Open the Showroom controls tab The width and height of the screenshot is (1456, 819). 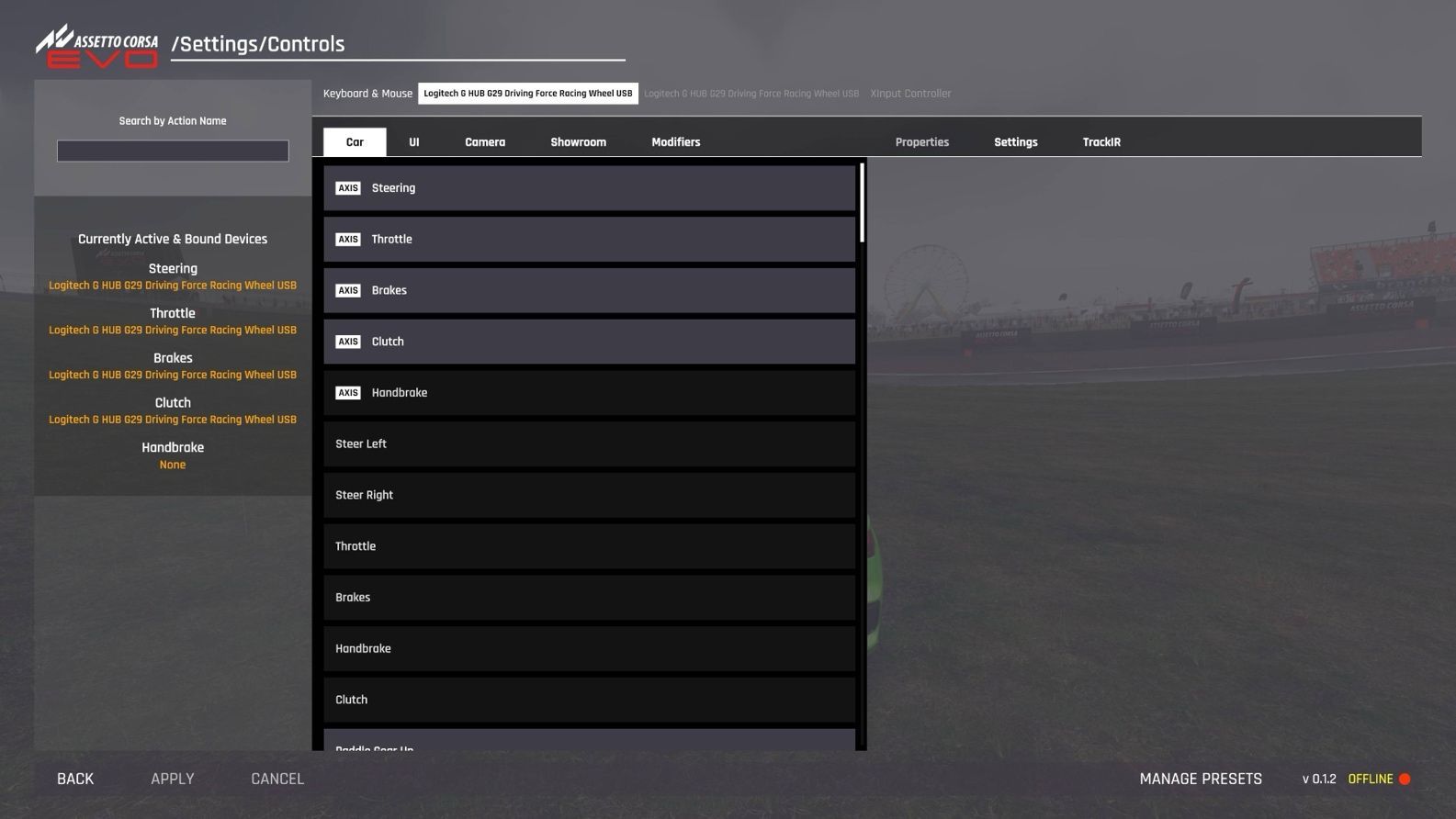click(578, 142)
